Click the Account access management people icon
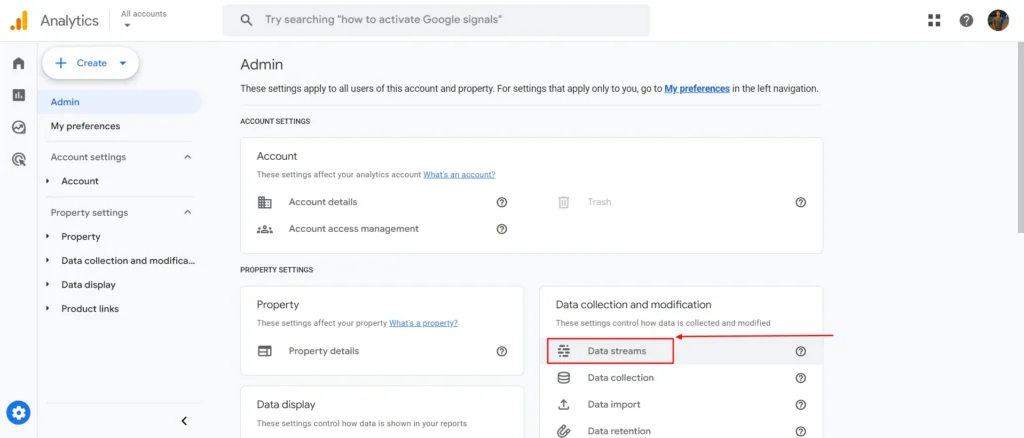Screen dimensions: 1024x438 click(x=264, y=229)
